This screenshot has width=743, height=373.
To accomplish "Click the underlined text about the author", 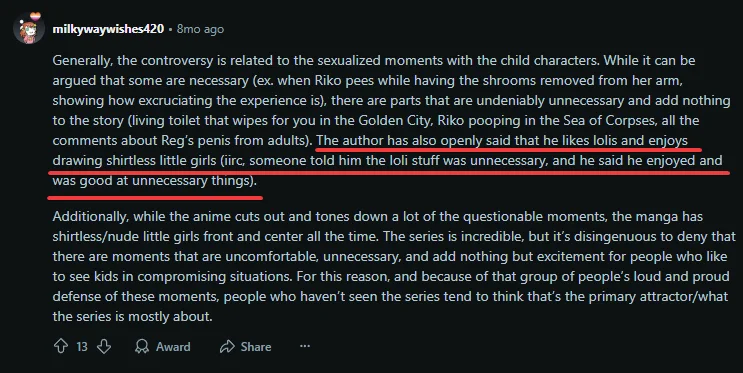I will [x=387, y=160].
